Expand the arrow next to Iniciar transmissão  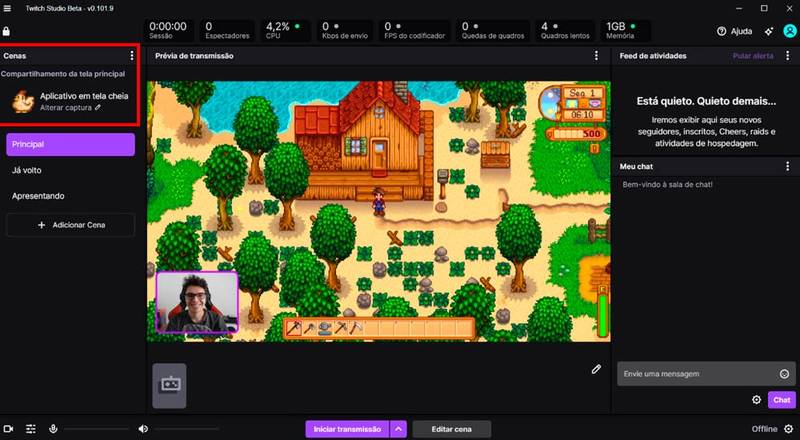398,429
